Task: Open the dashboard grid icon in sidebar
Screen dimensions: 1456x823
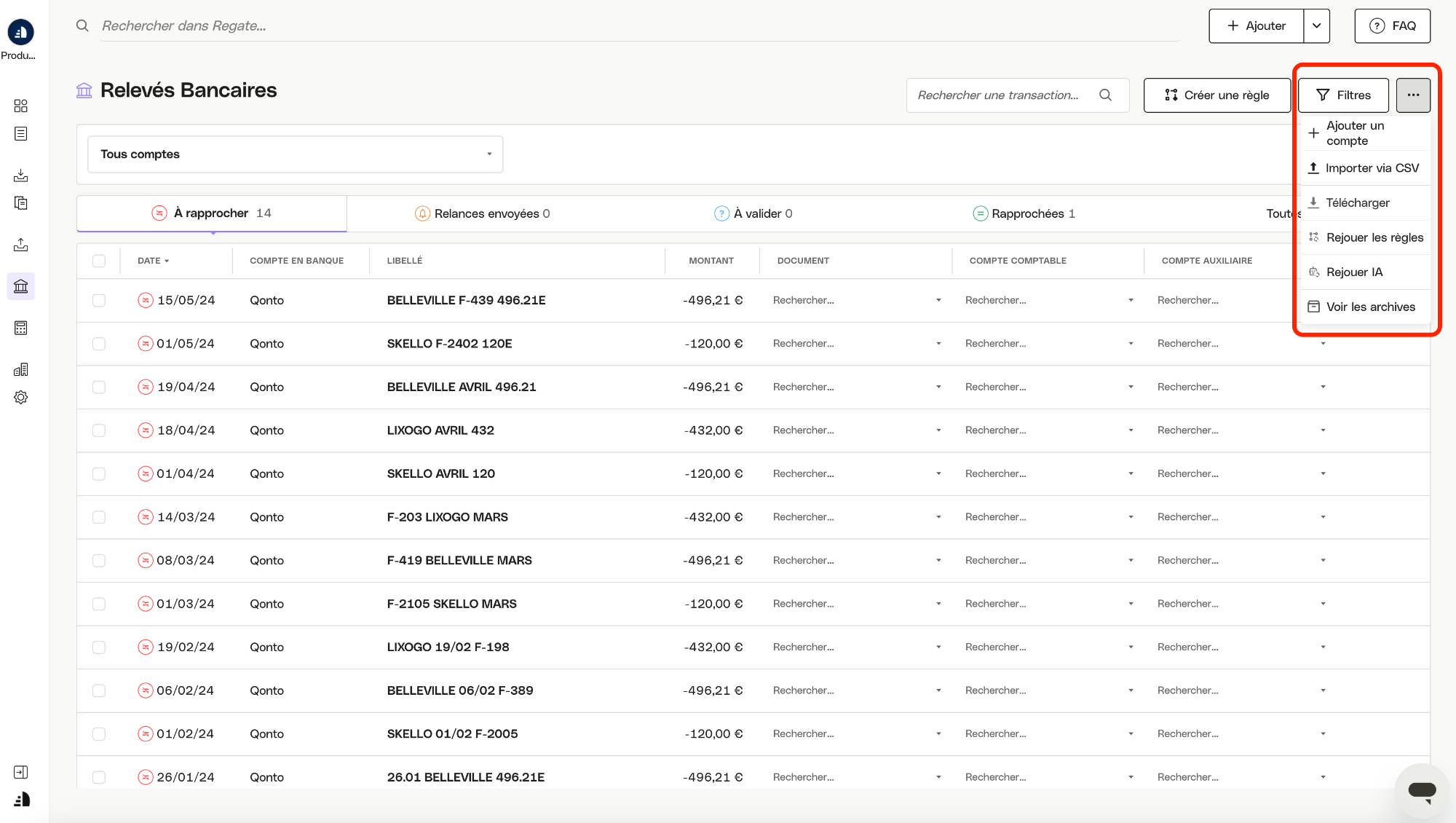Action: coord(20,106)
